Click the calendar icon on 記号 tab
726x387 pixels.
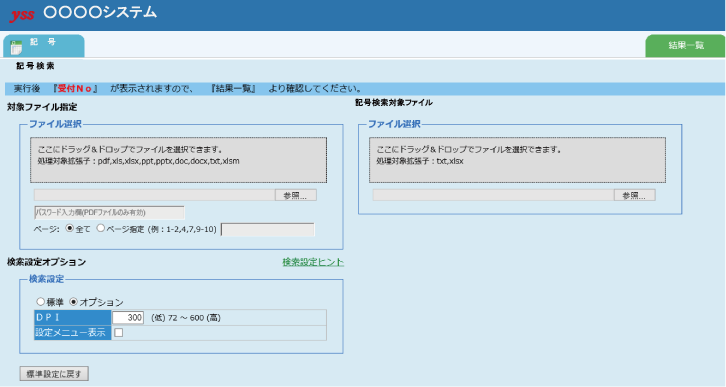16,47
